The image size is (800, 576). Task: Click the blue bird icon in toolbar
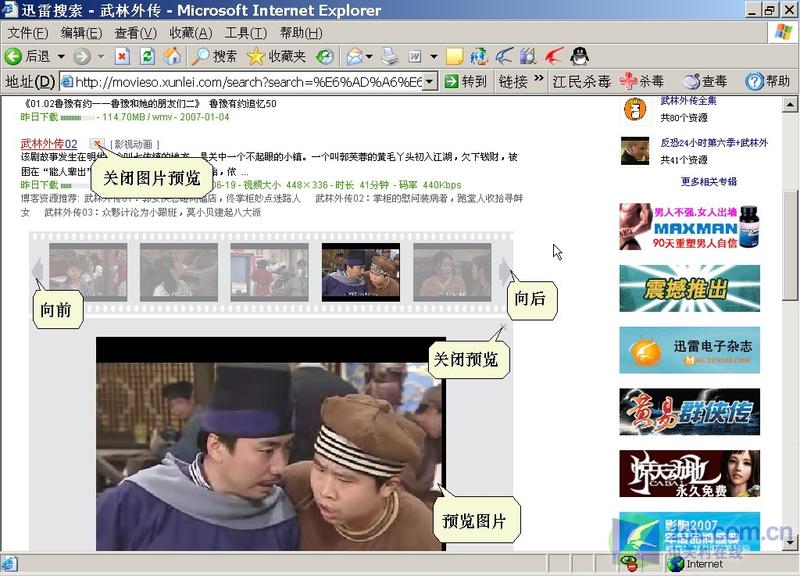[x=504, y=56]
